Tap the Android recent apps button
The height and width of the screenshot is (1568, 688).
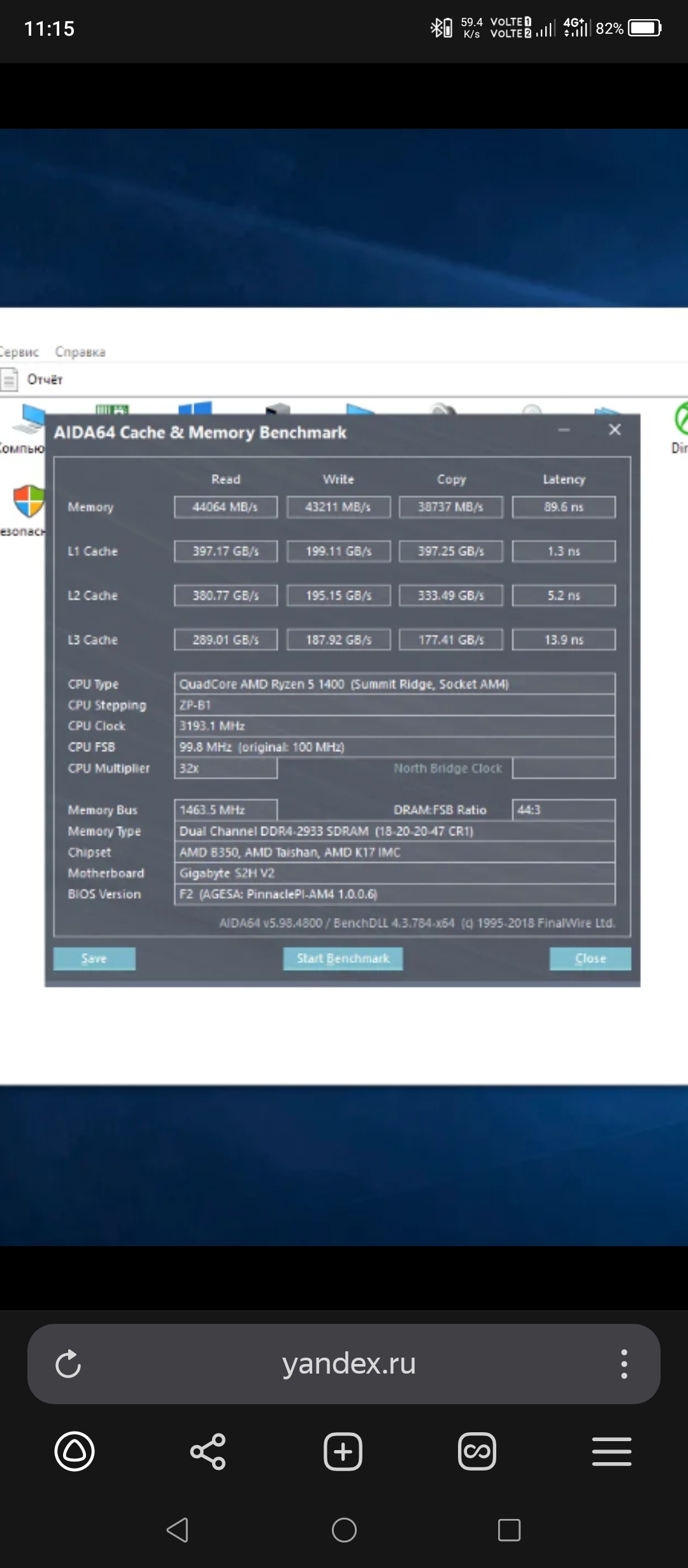(509, 1530)
